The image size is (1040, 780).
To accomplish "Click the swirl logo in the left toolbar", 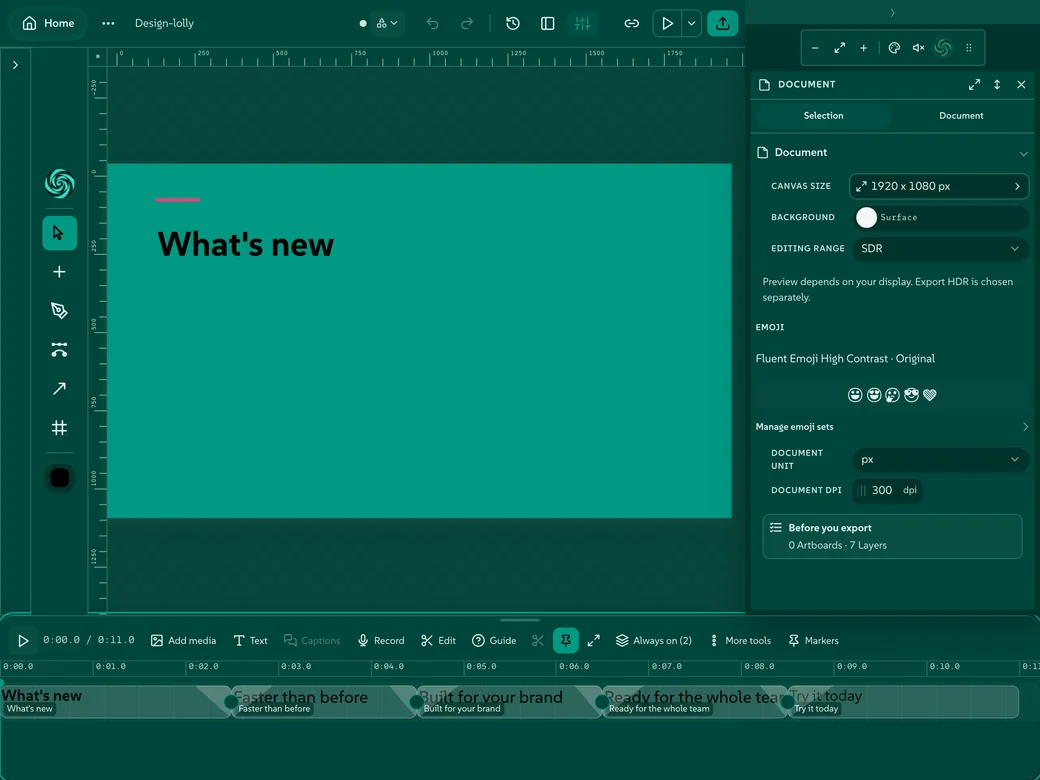I will [x=60, y=184].
